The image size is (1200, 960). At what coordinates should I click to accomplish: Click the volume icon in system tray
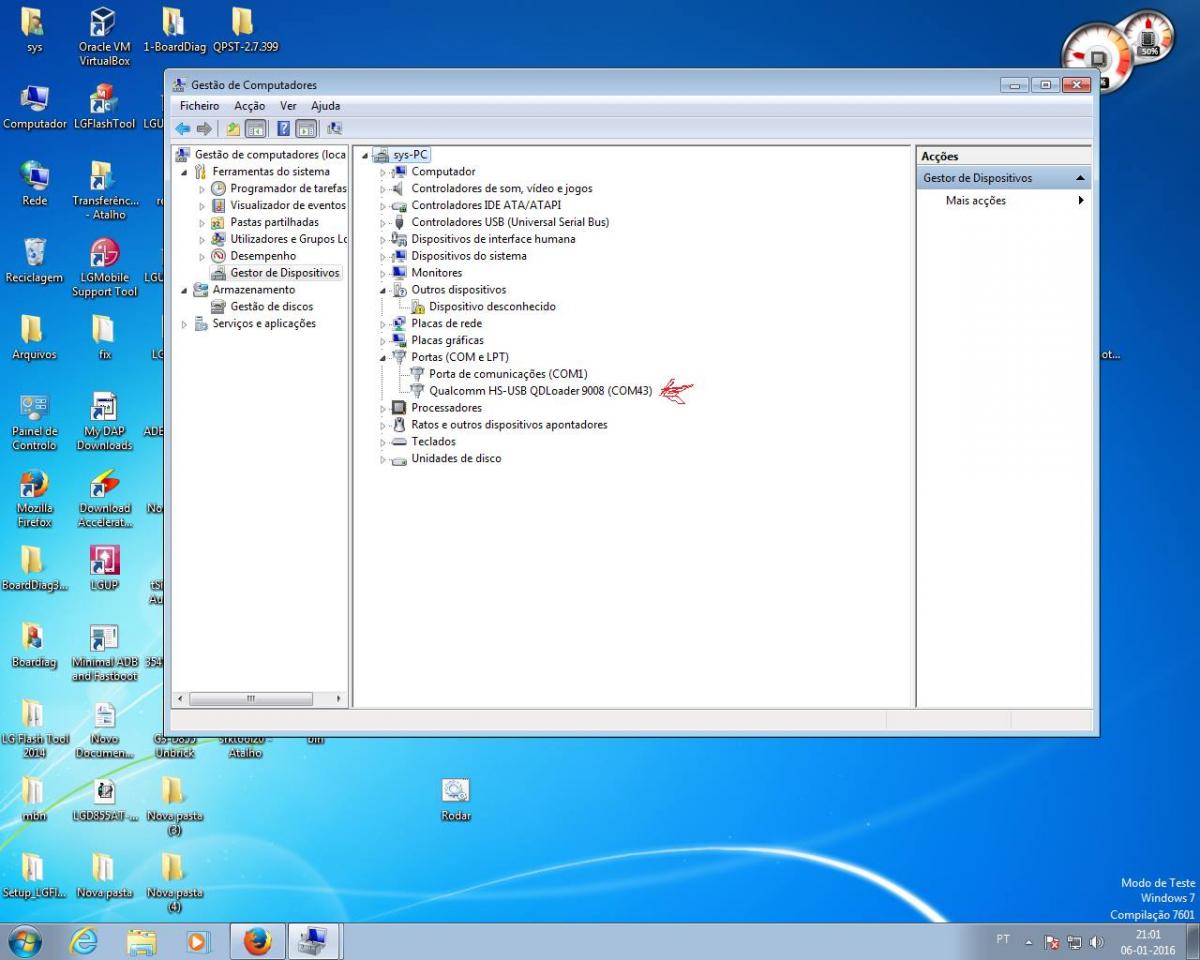click(1097, 942)
